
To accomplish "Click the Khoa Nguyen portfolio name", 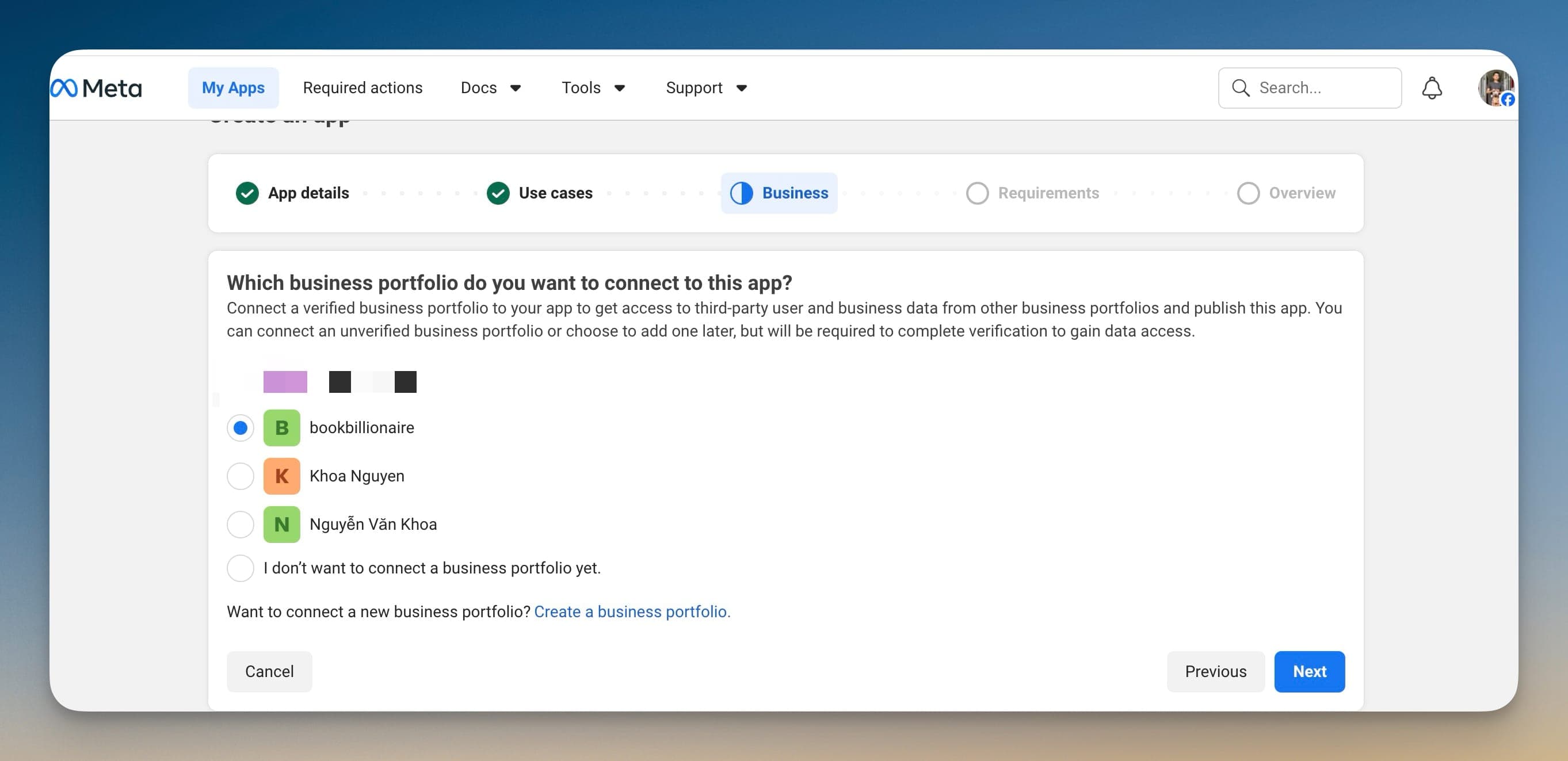I will point(357,476).
